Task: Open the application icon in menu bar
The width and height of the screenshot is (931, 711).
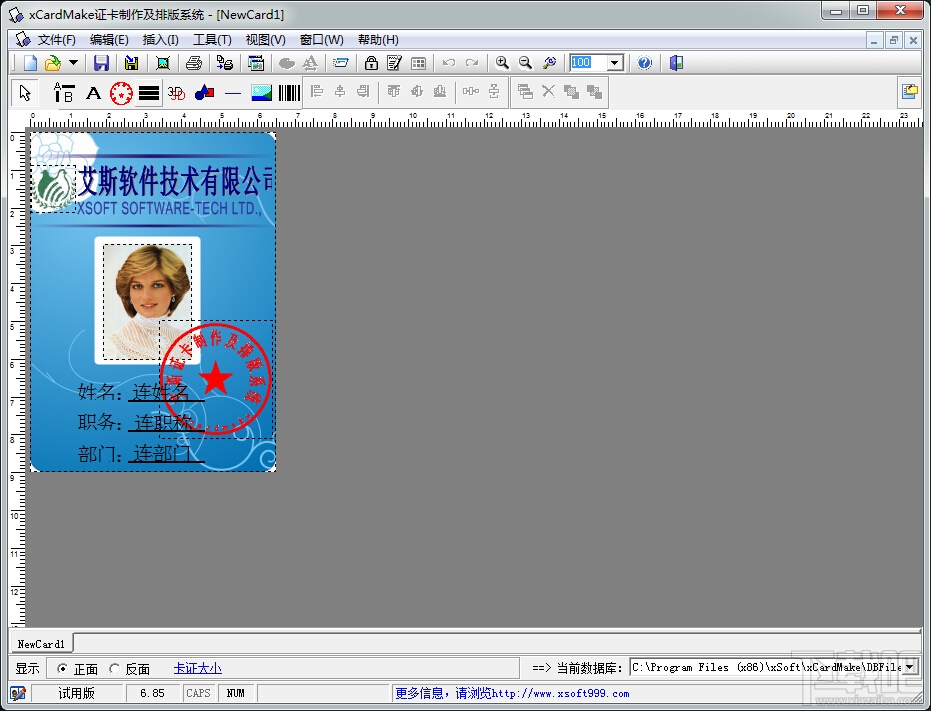Action: 23,40
